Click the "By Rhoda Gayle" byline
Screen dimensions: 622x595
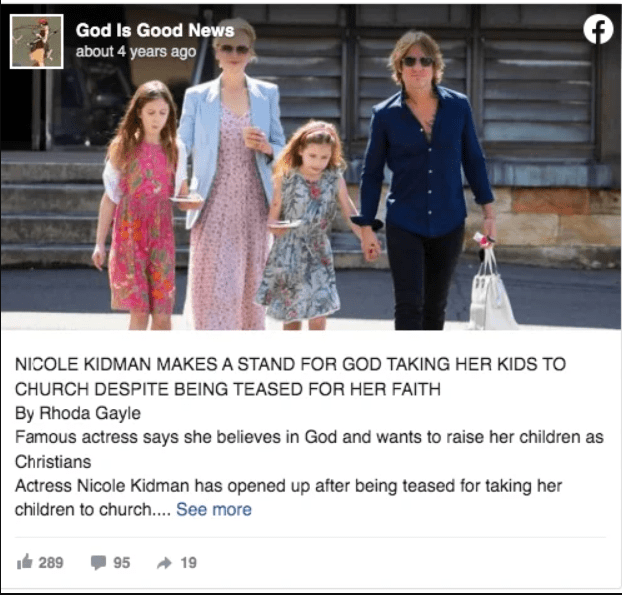78,413
